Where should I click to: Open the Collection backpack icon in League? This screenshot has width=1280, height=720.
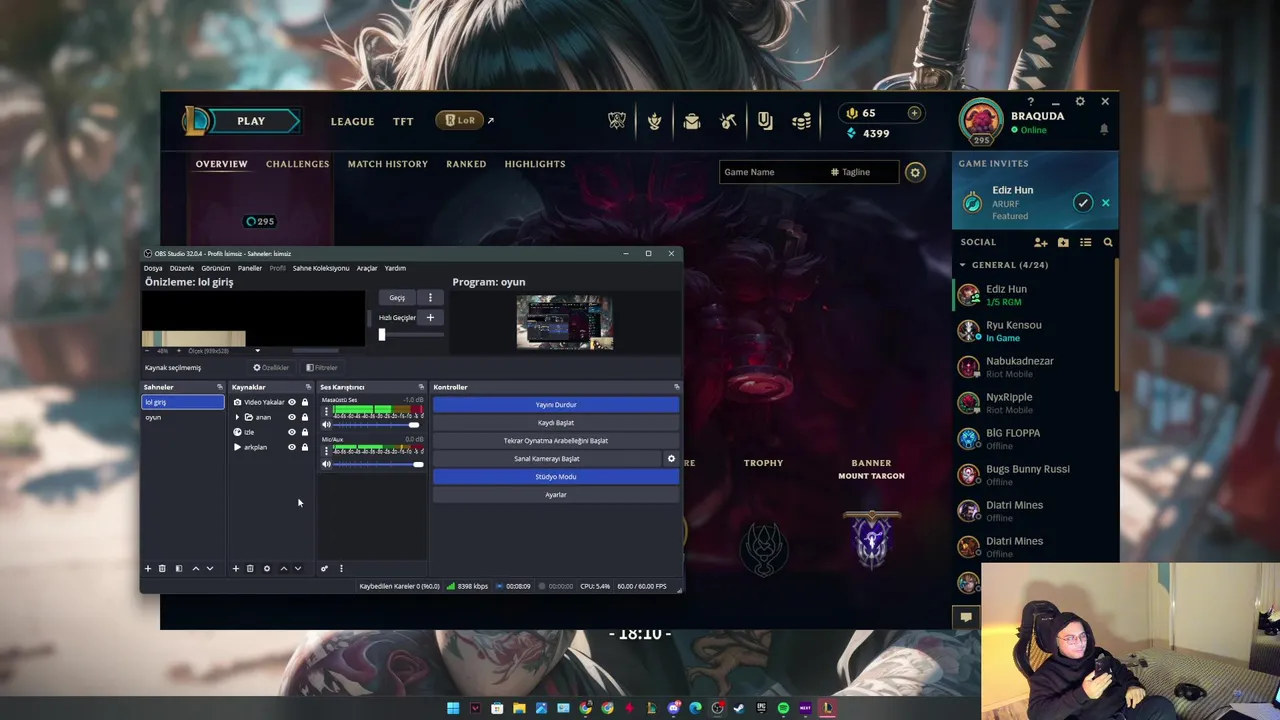[x=692, y=121]
